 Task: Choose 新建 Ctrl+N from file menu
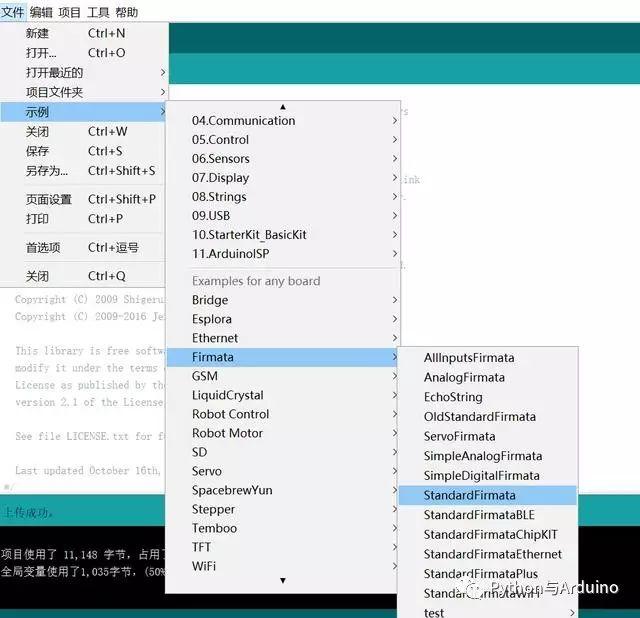(x=84, y=33)
